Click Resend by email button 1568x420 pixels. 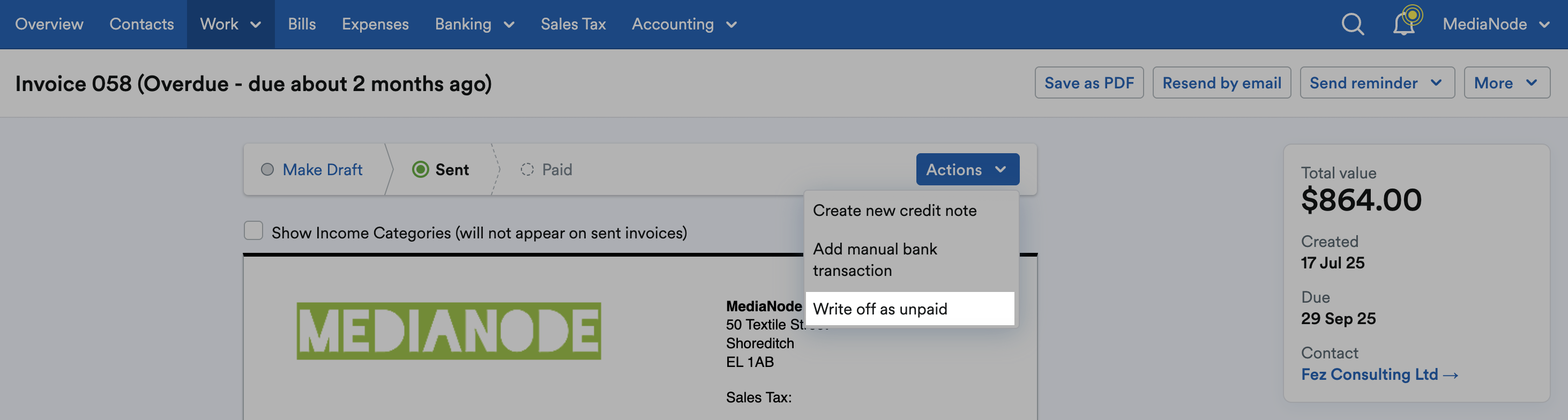[x=1222, y=83]
